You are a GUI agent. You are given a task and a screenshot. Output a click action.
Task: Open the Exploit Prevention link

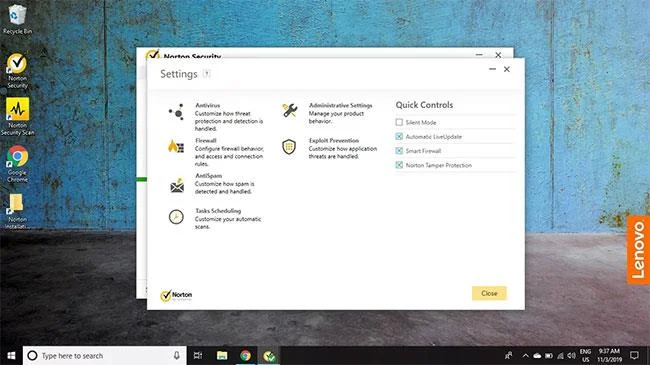(334, 141)
